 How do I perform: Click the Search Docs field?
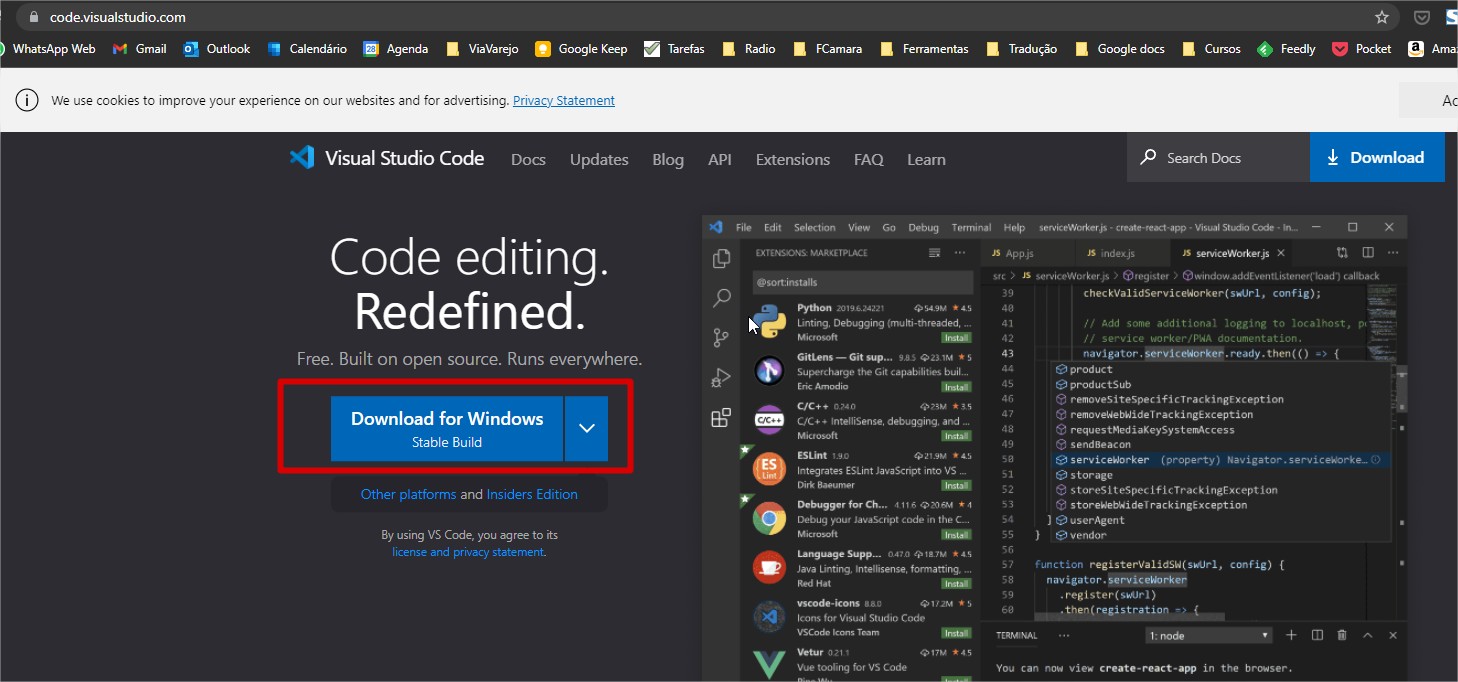tap(1218, 158)
